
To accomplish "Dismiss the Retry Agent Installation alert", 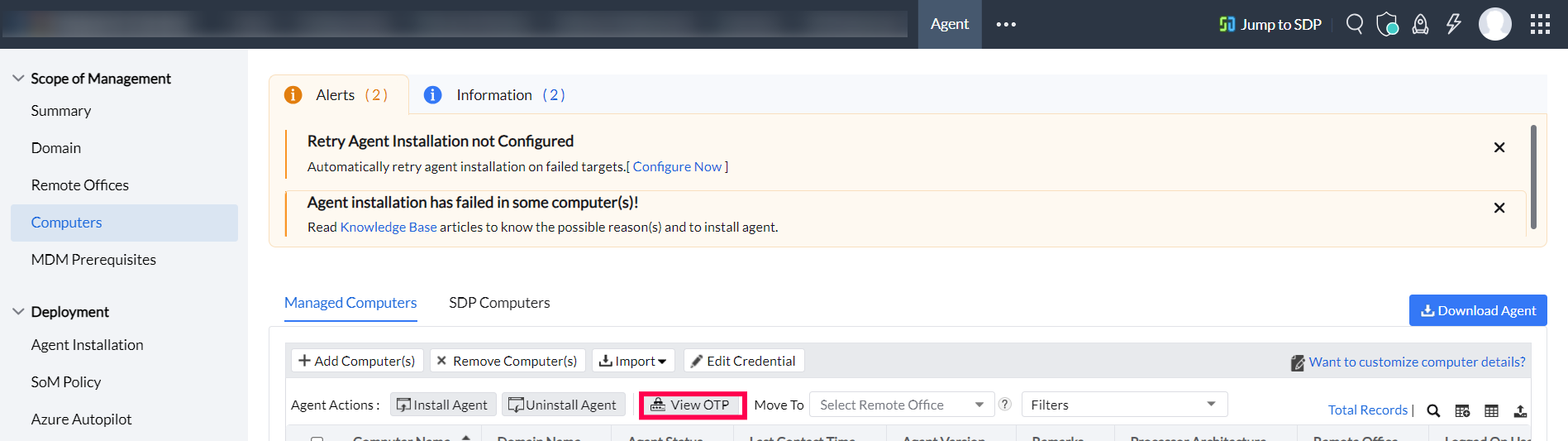I will pyautogui.click(x=1499, y=147).
